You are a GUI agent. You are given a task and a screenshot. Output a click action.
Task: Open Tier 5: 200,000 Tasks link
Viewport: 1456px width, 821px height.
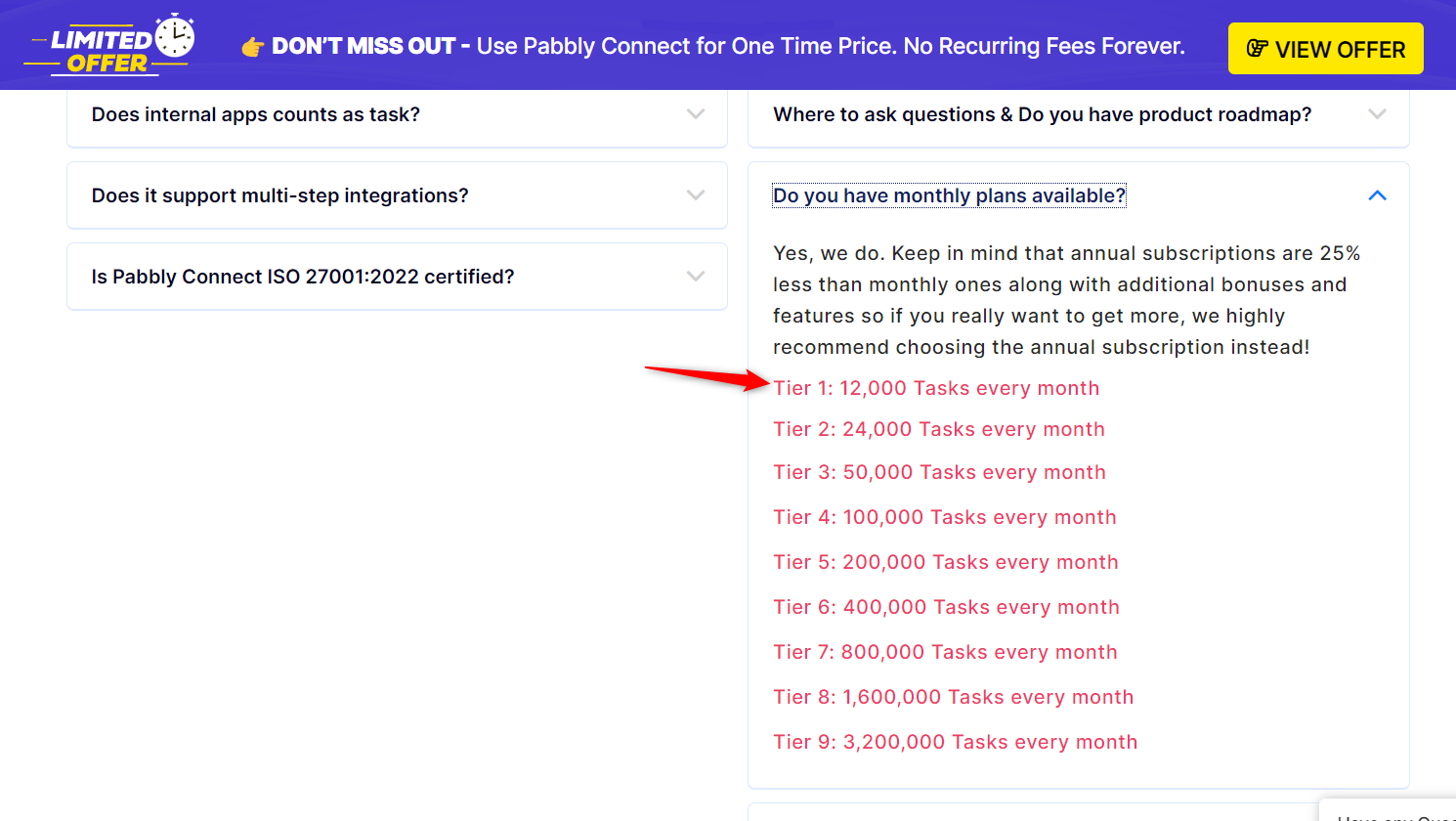pos(945,562)
